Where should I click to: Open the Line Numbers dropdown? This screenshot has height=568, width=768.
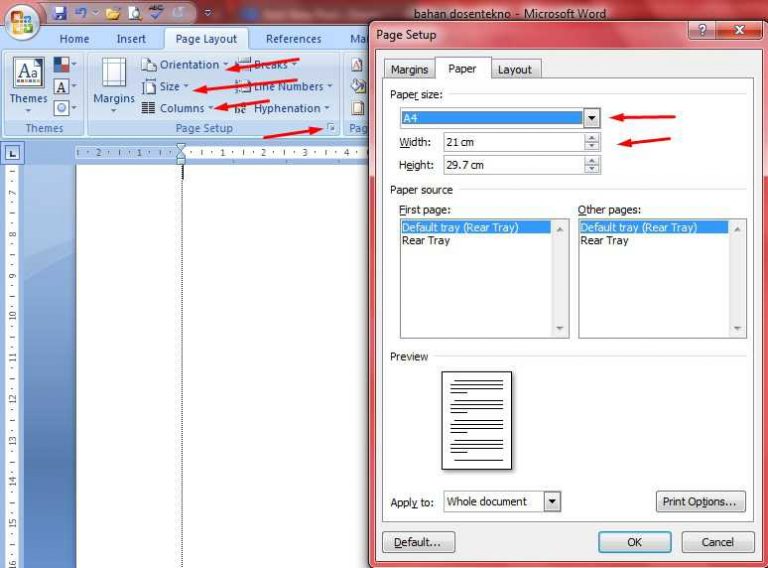[284, 87]
